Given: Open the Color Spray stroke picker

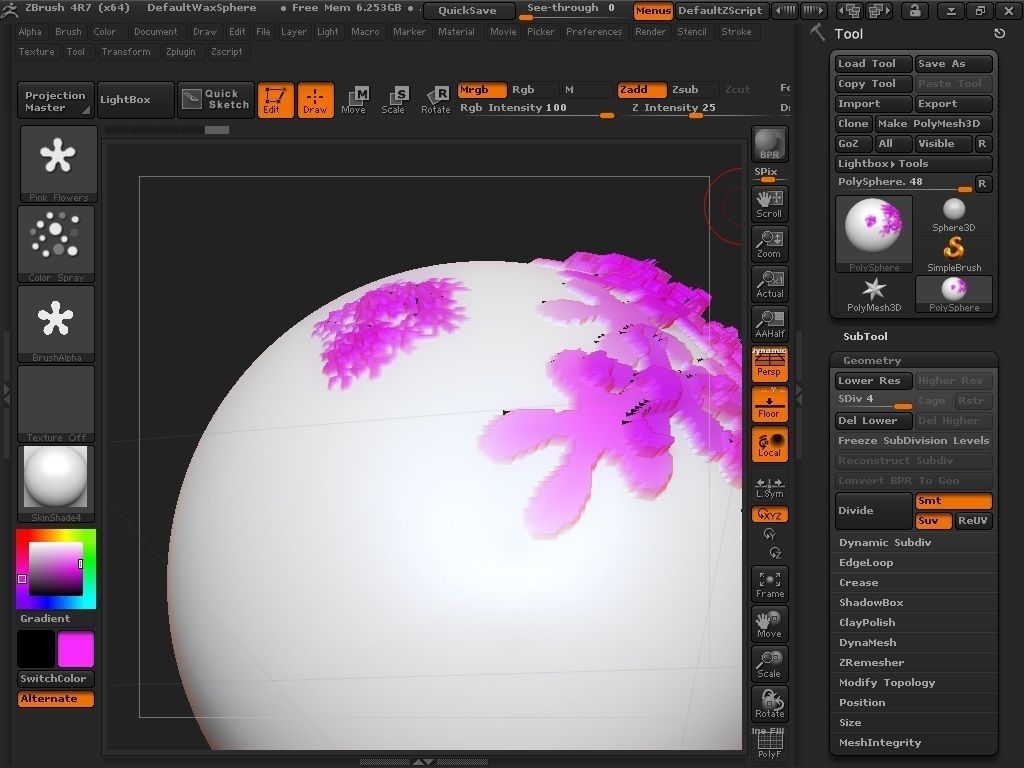Looking at the screenshot, I should pyautogui.click(x=56, y=244).
